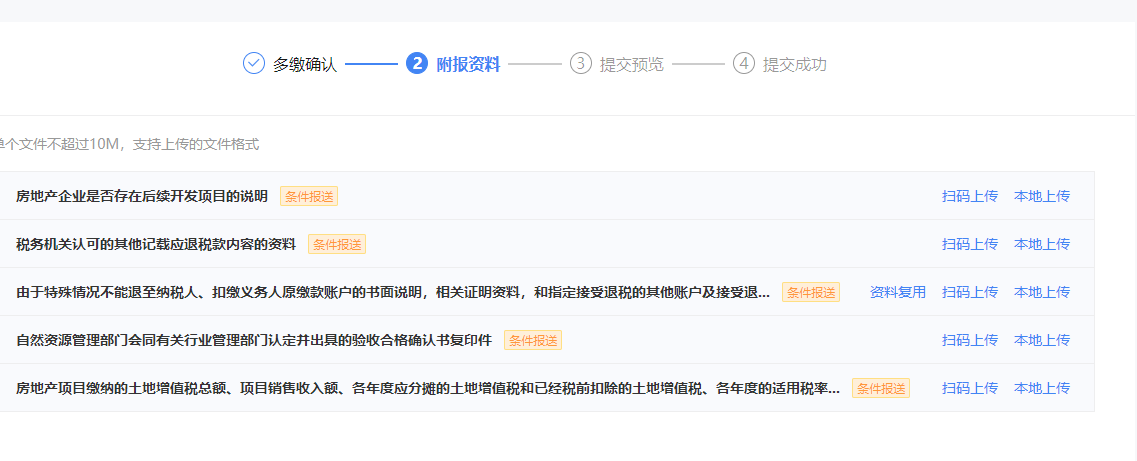1137x461 pixels.
Task: Select the 多缴确认 step label
Action: (x=305, y=65)
